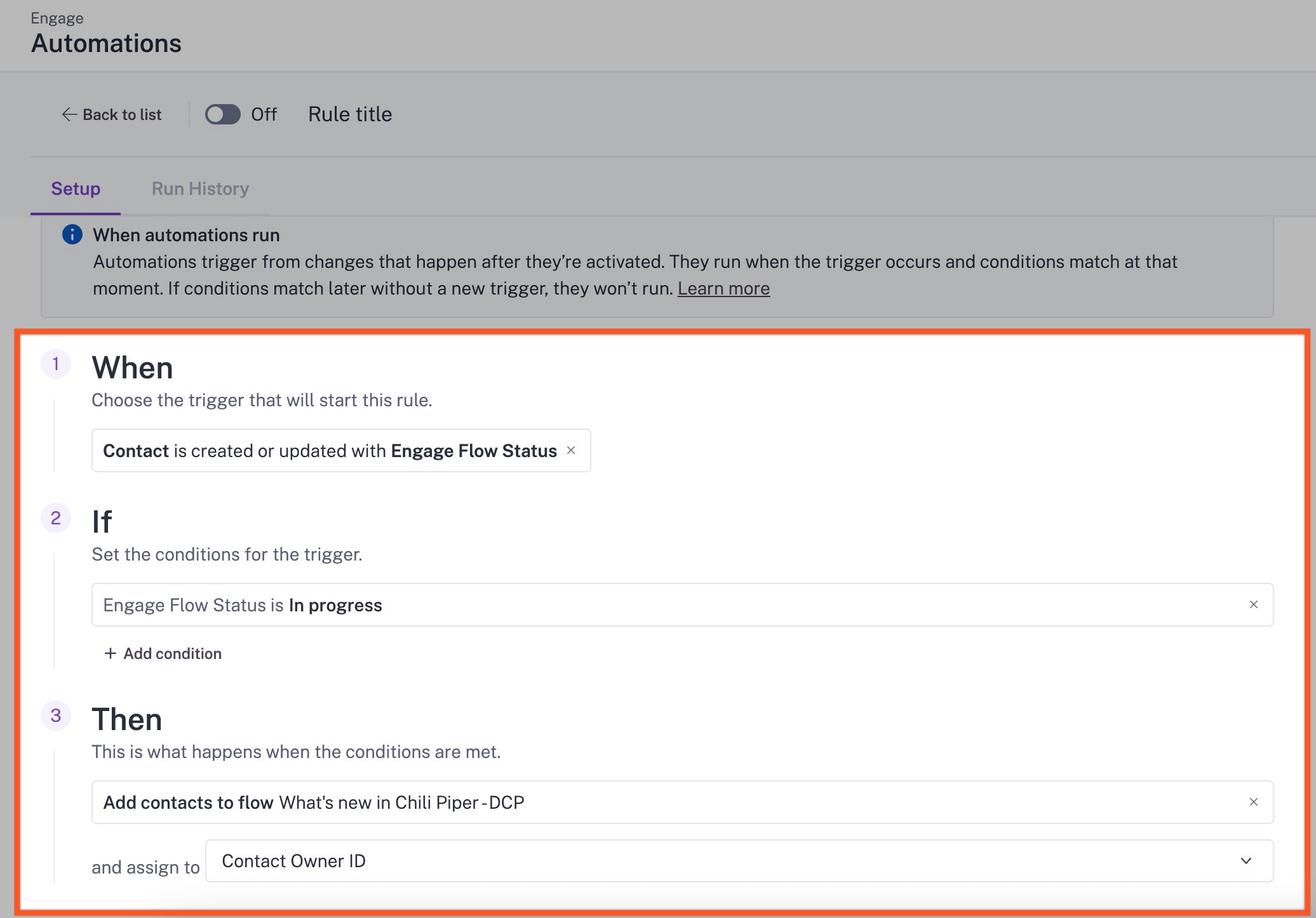Remove the Add contacts to flow action
This screenshot has width=1316, height=918.
pos(1253,802)
